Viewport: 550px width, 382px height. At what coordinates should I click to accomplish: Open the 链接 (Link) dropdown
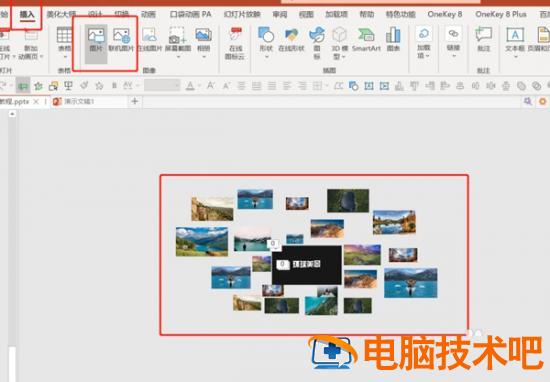(453, 42)
